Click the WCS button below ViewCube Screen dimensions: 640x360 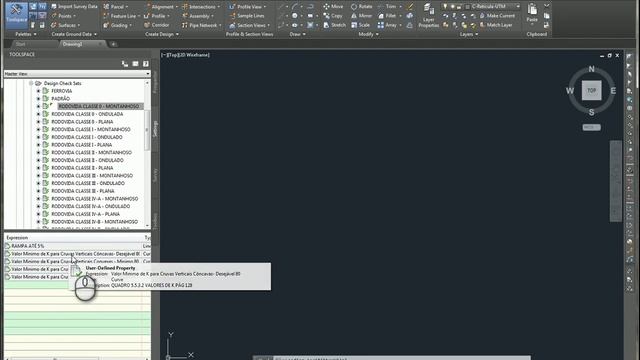[591, 127]
